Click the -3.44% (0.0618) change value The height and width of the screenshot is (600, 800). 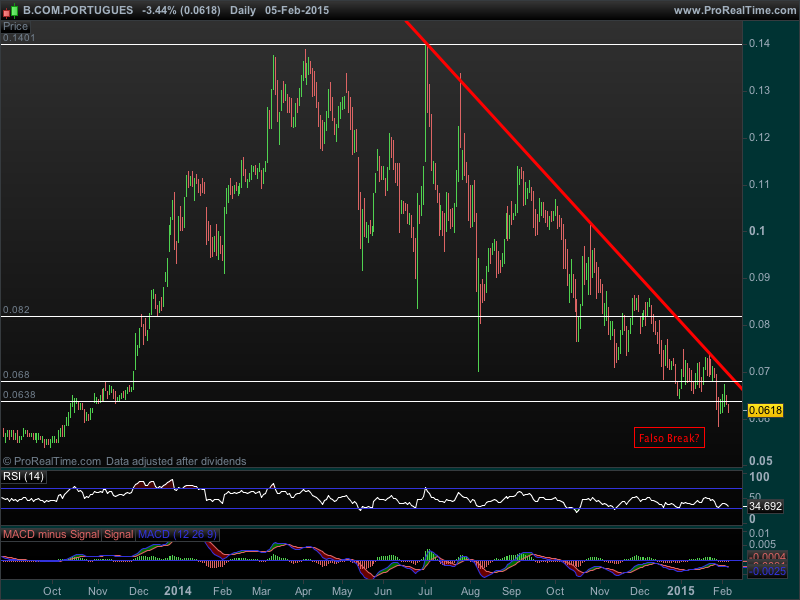pyautogui.click(x=181, y=10)
